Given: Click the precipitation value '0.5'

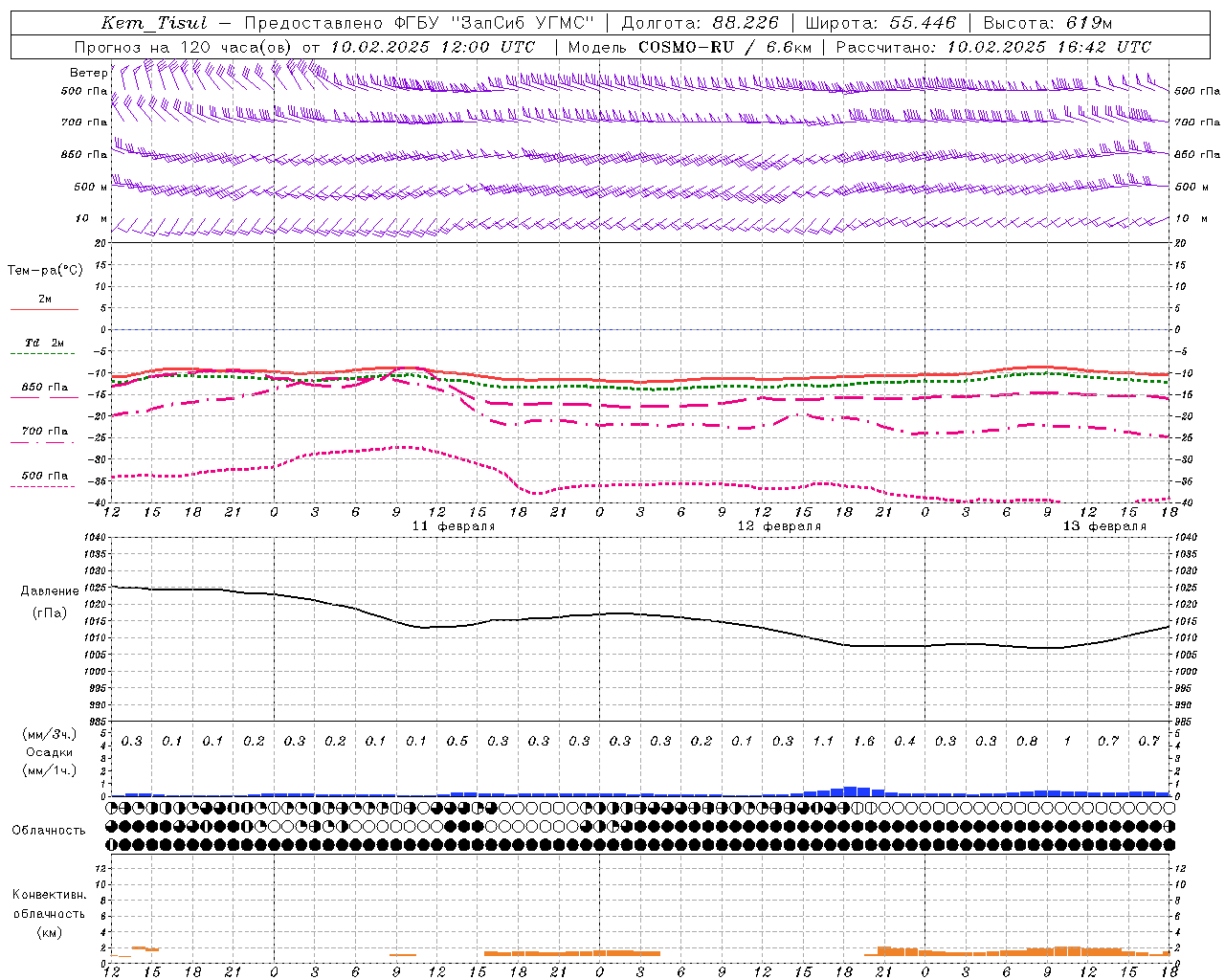Looking at the screenshot, I should [x=457, y=741].
